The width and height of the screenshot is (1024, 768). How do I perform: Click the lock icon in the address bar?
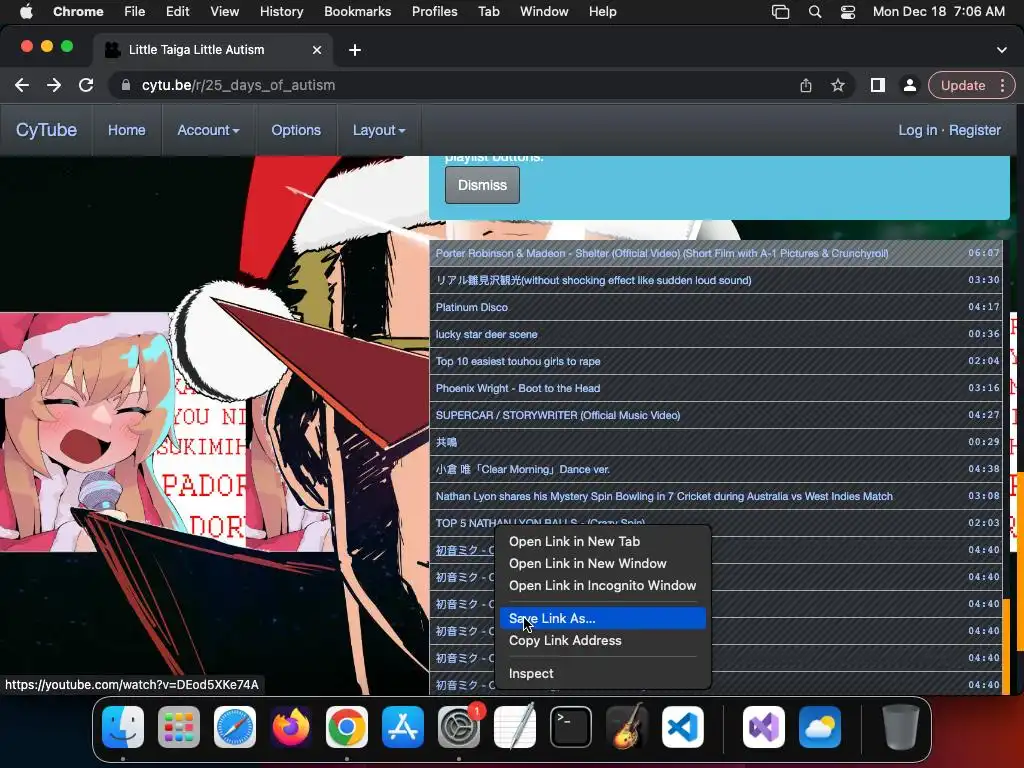(126, 86)
